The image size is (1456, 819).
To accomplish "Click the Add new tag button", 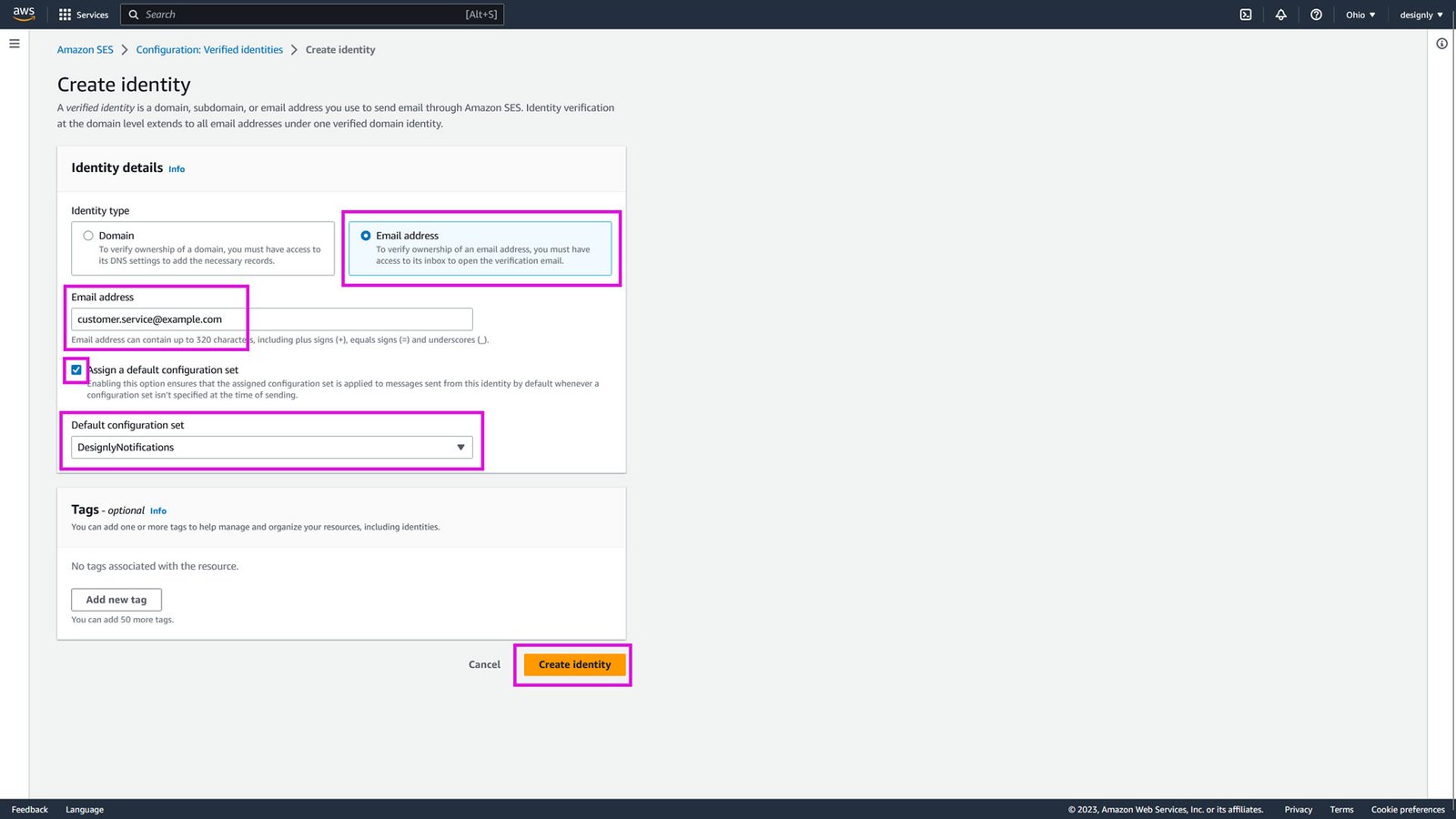I will click(116, 599).
